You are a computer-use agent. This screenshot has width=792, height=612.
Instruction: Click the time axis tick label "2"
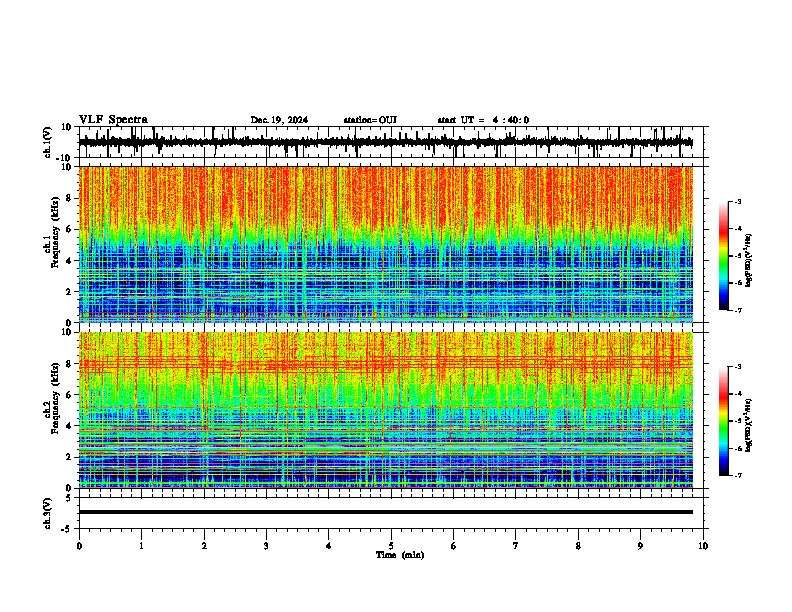204,546
